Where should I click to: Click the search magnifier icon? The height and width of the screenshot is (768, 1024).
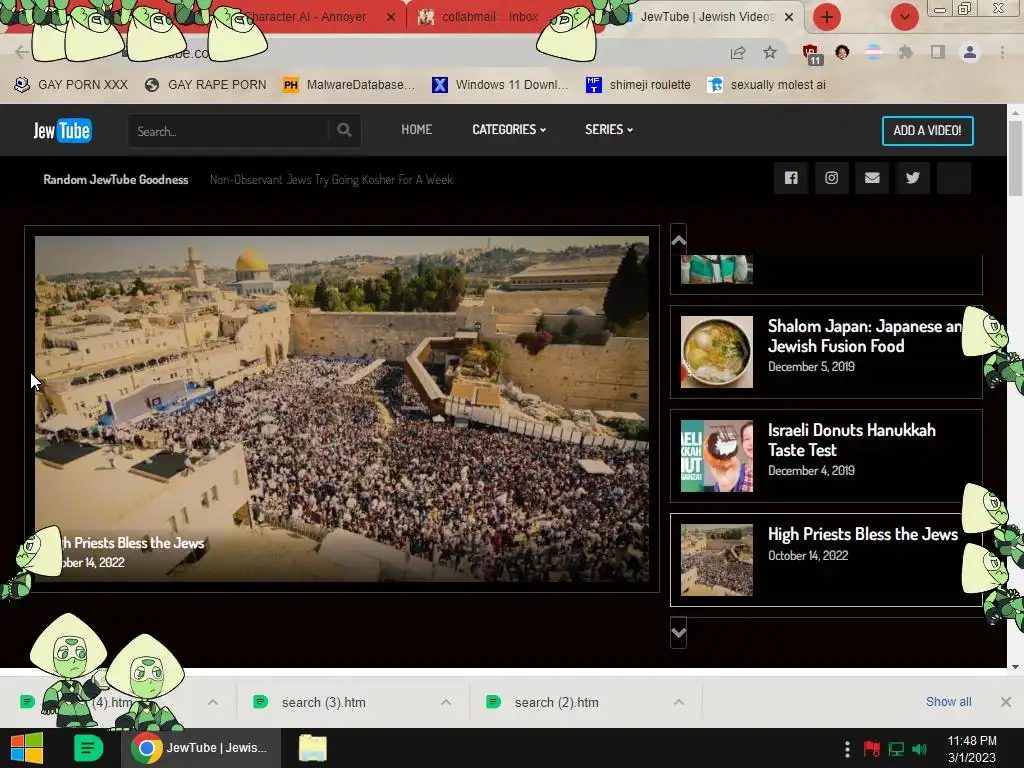(344, 131)
